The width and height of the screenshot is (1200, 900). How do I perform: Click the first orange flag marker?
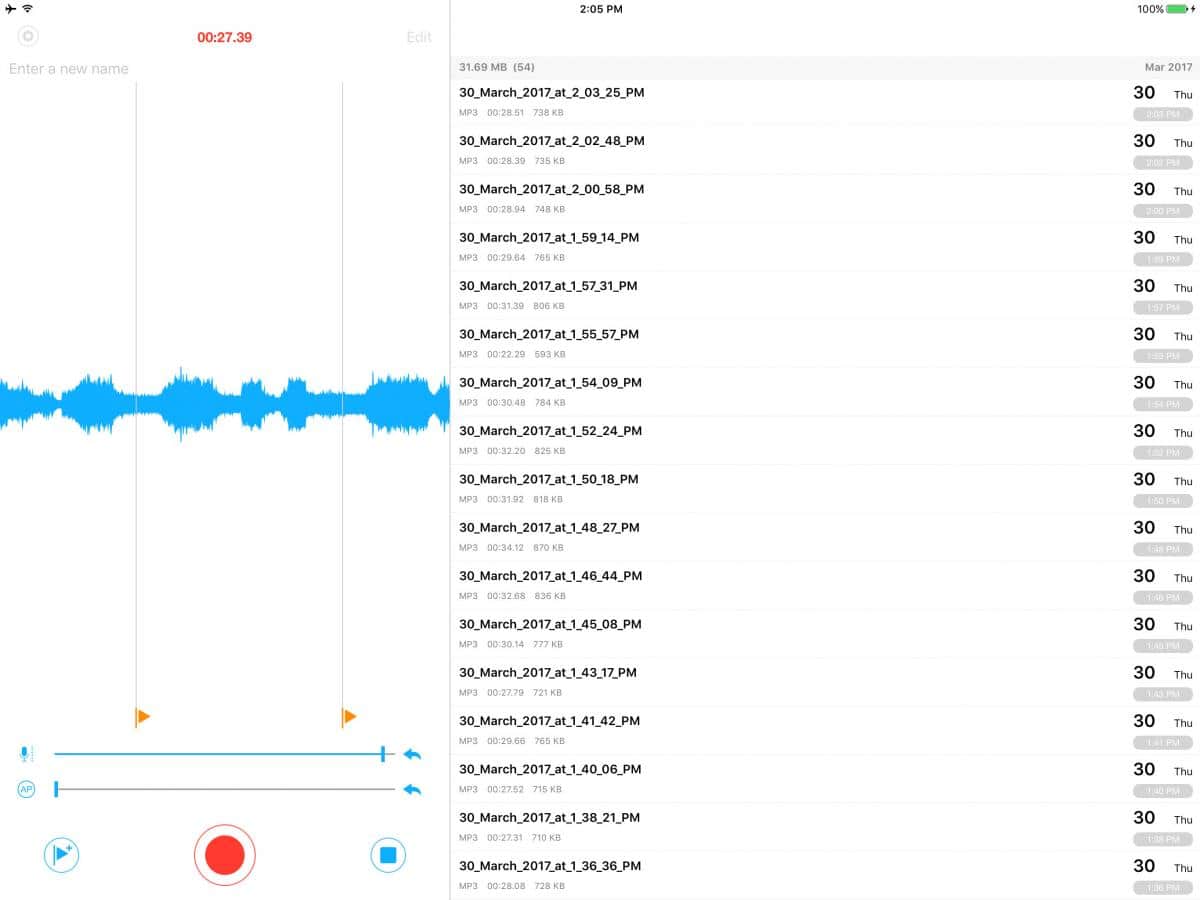tap(143, 716)
